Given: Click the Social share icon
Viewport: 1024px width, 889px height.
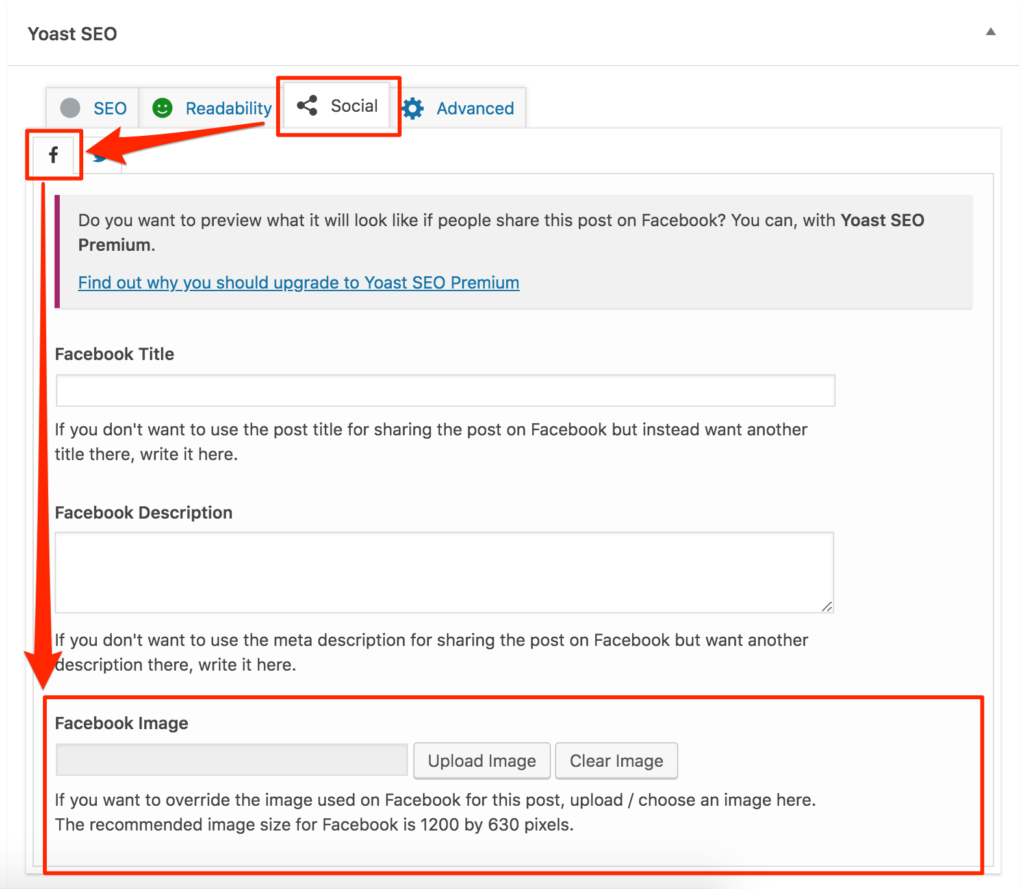Looking at the screenshot, I should 307,105.
